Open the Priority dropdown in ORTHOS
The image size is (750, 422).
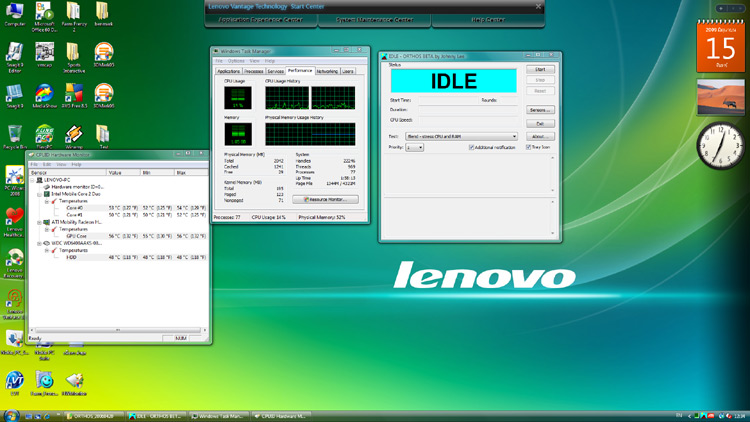(x=414, y=147)
